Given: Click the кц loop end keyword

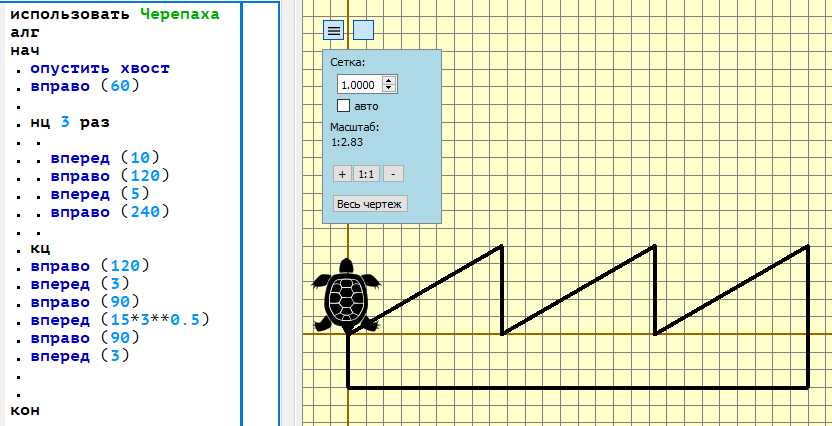Looking at the screenshot, I should pyautogui.click(x=40, y=249).
